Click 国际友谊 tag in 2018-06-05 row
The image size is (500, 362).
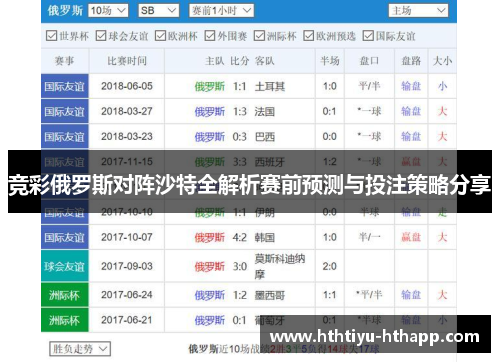65,86
